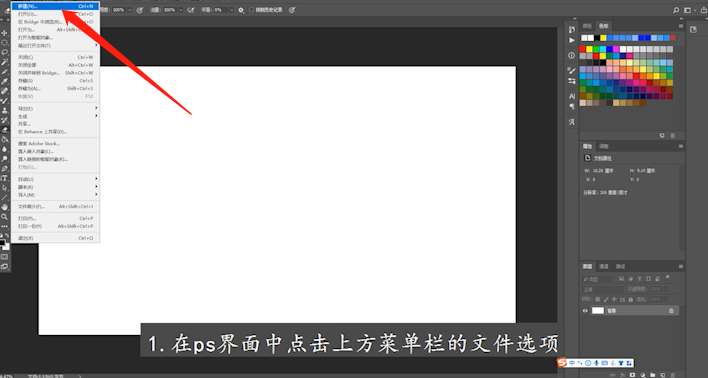Image resolution: width=708 pixels, height=378 pixels.
Task: Add layer mask from Layers panel footer
Action: (x=633, y=374)
